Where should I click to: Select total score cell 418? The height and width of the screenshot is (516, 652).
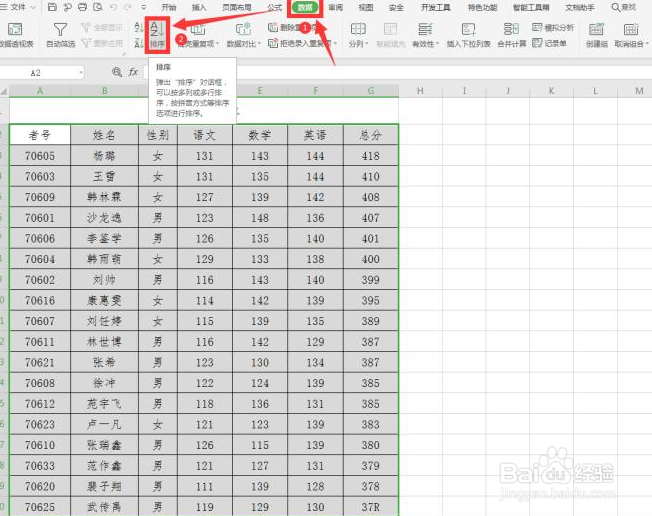pos(370,156)
